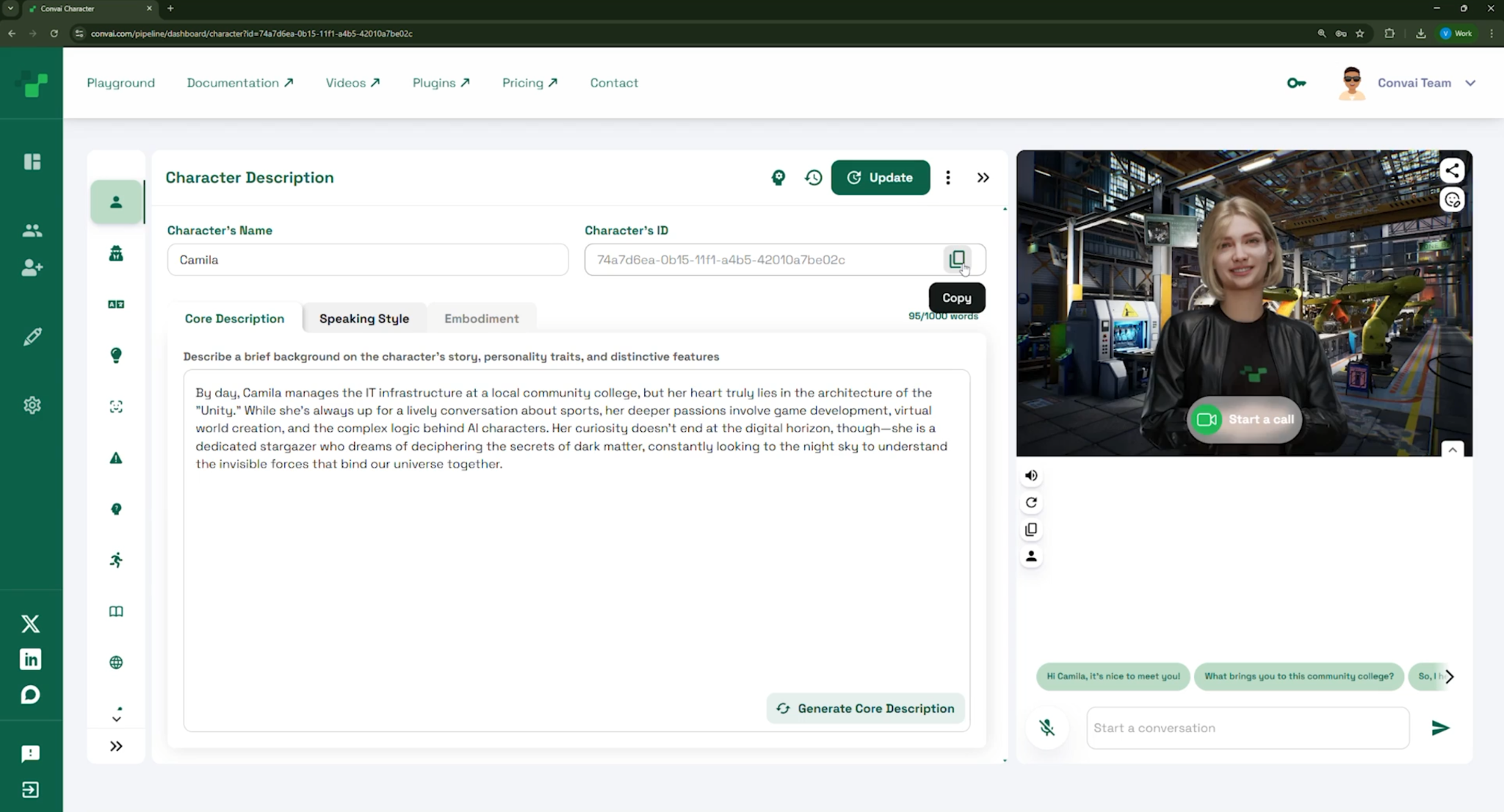The height and width of the screenshot is (812, 1504).
Task: Collapse the avatar preview panel chevron
Action: click(x=1452, y=450)
